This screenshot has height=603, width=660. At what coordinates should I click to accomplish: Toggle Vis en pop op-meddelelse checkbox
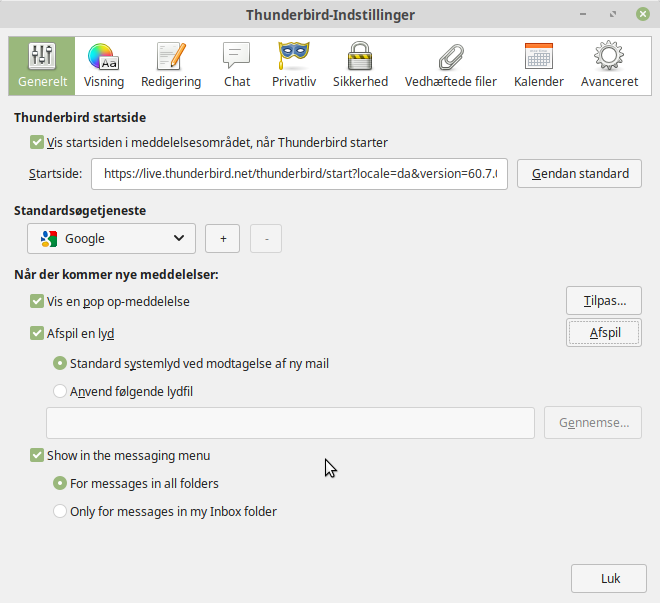(x=37, y=301)
